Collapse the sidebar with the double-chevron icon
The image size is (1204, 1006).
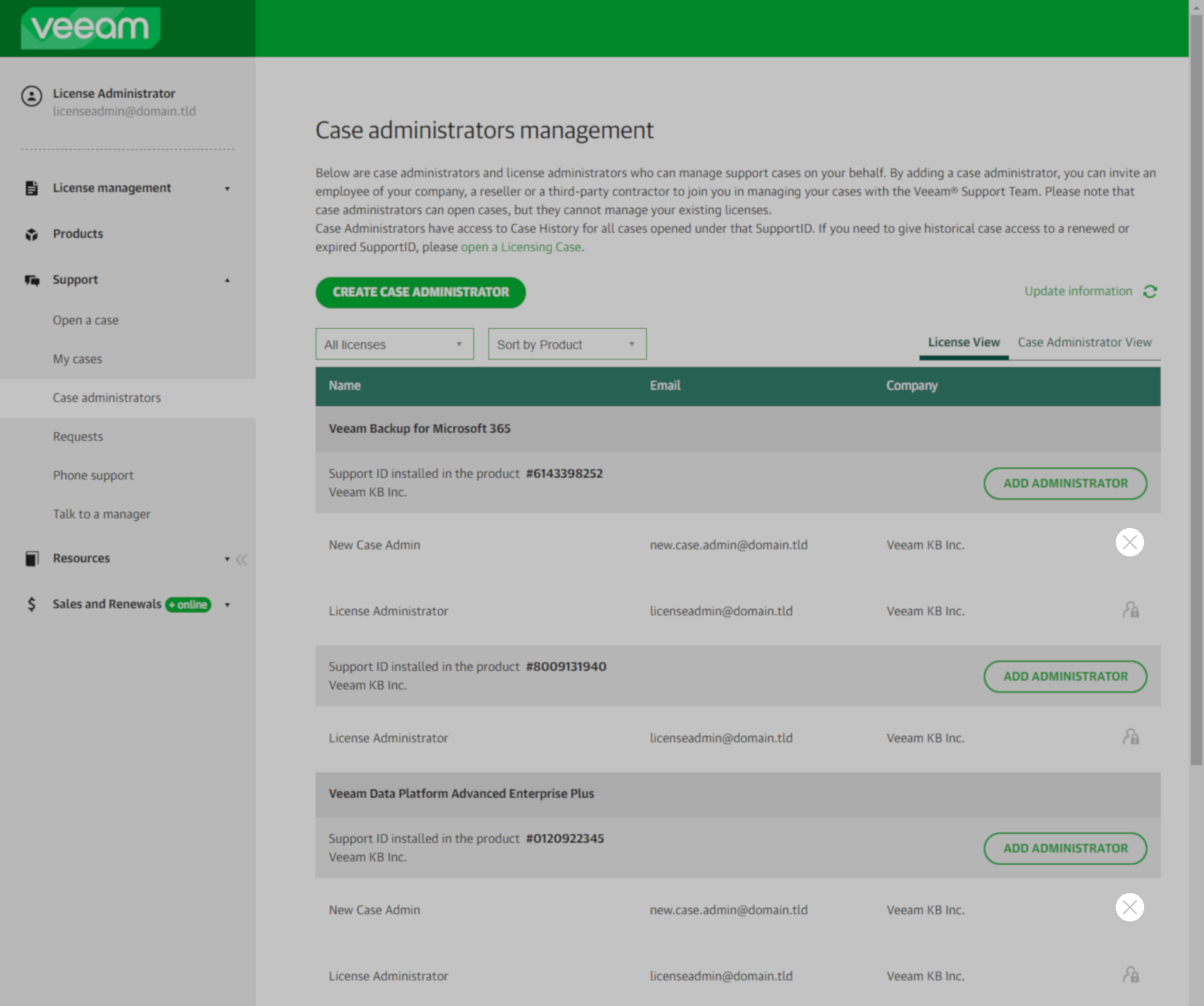tap(242, 559)
